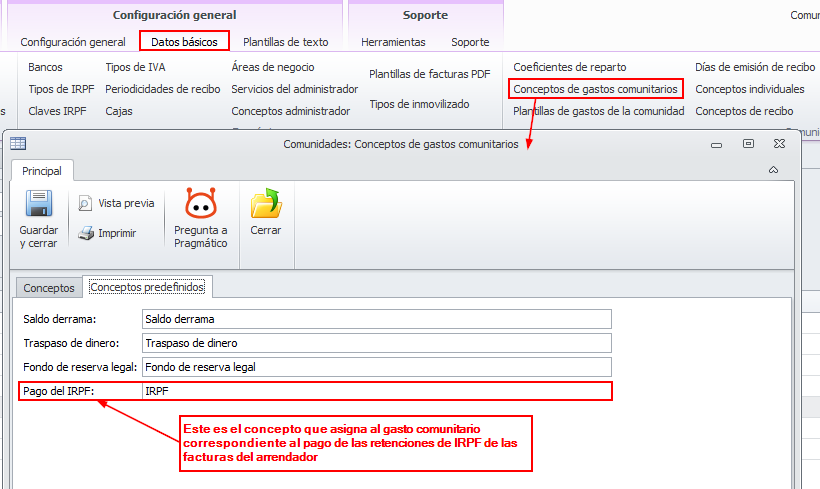Open Datos básicos menu tab
This screenshot has width=820, height=489.
[184, 42]
